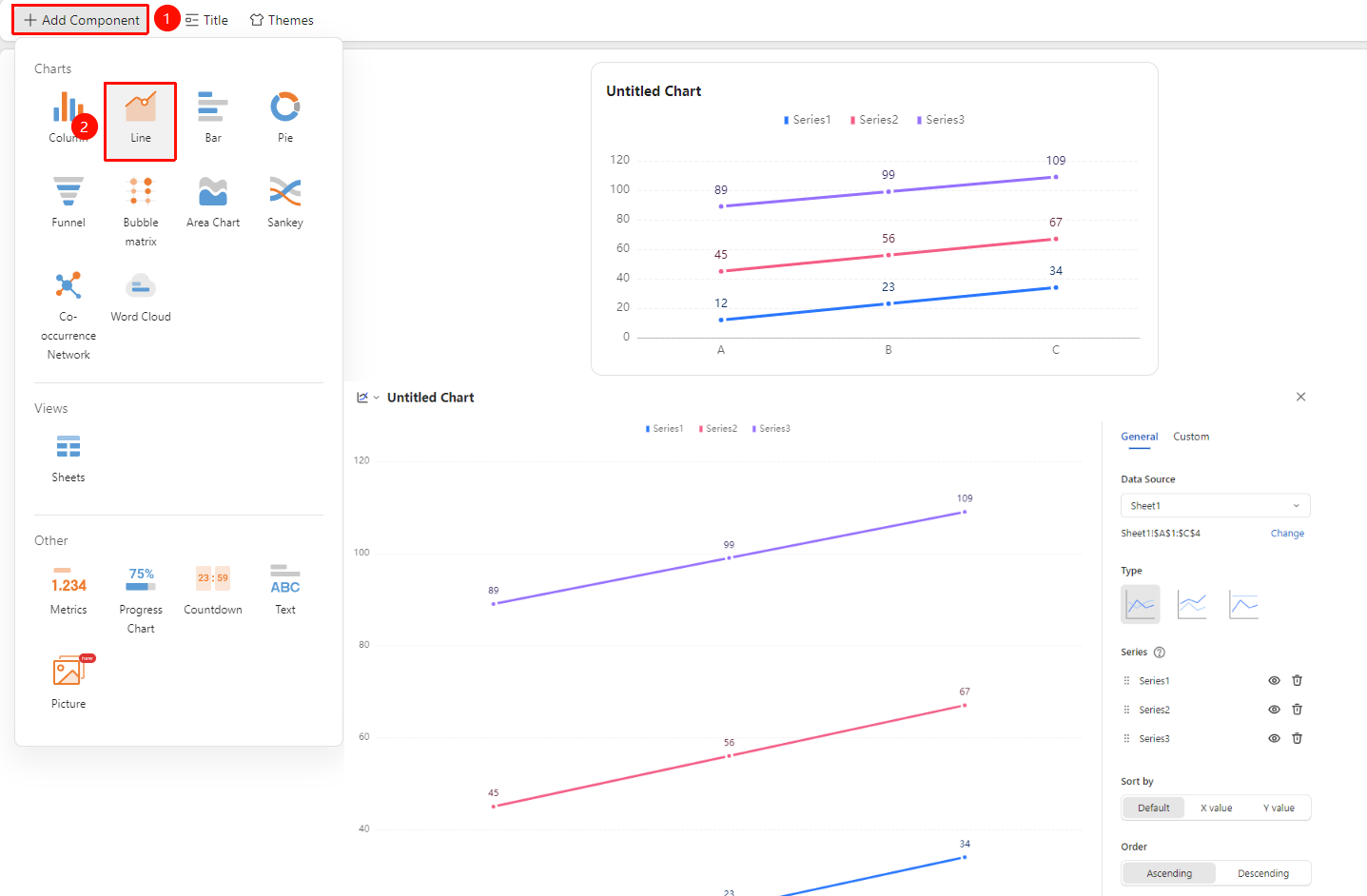Set order to Ascending

coord(1169,873)
